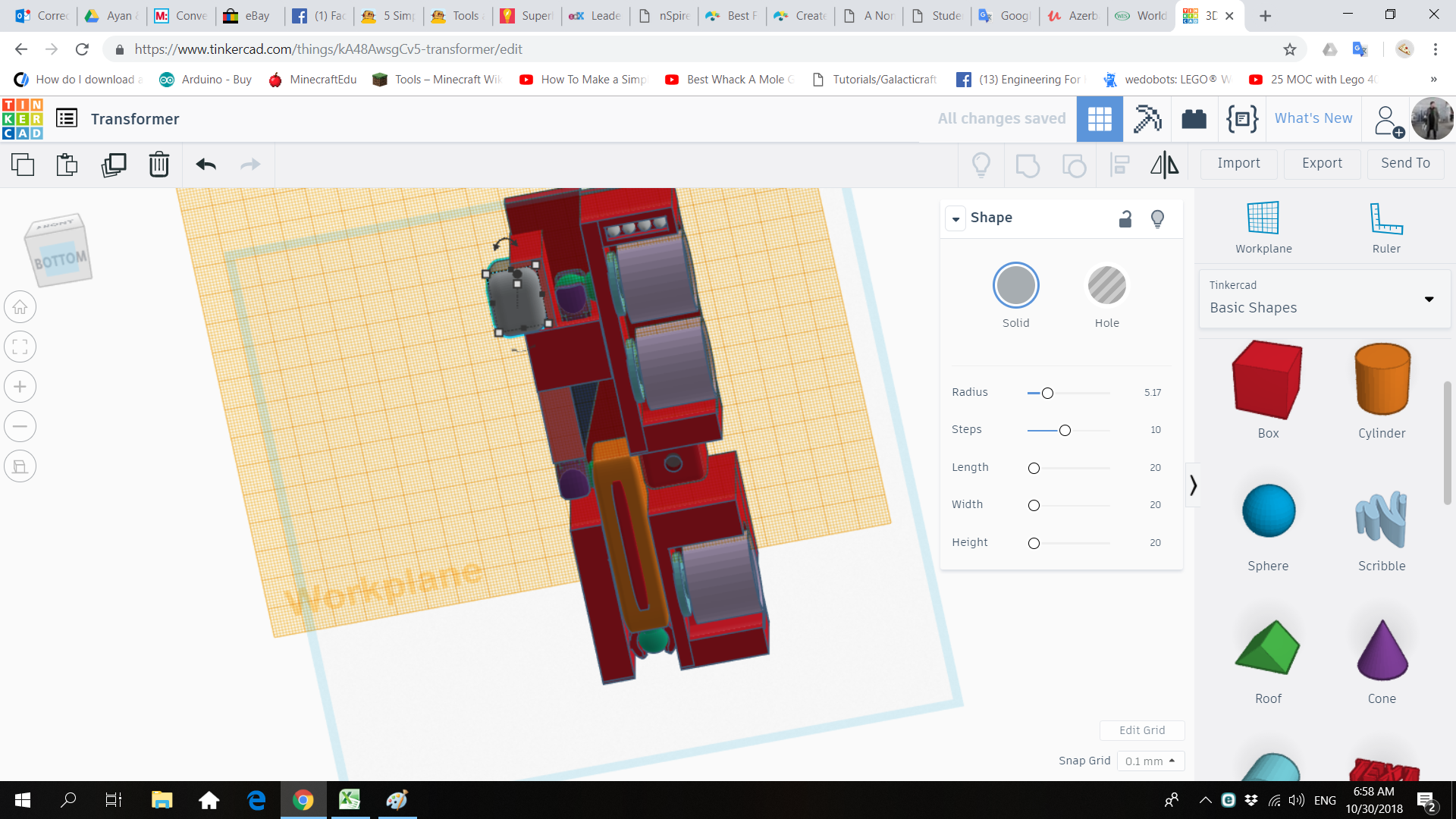Click the Undo arrow

(x=206, y=165)
